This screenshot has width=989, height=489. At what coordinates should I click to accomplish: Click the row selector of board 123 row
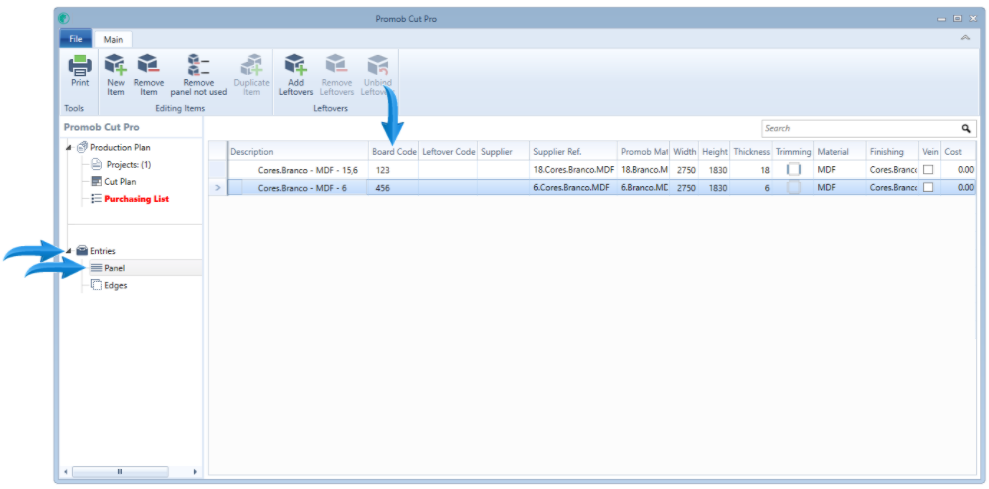pos(218,170)
